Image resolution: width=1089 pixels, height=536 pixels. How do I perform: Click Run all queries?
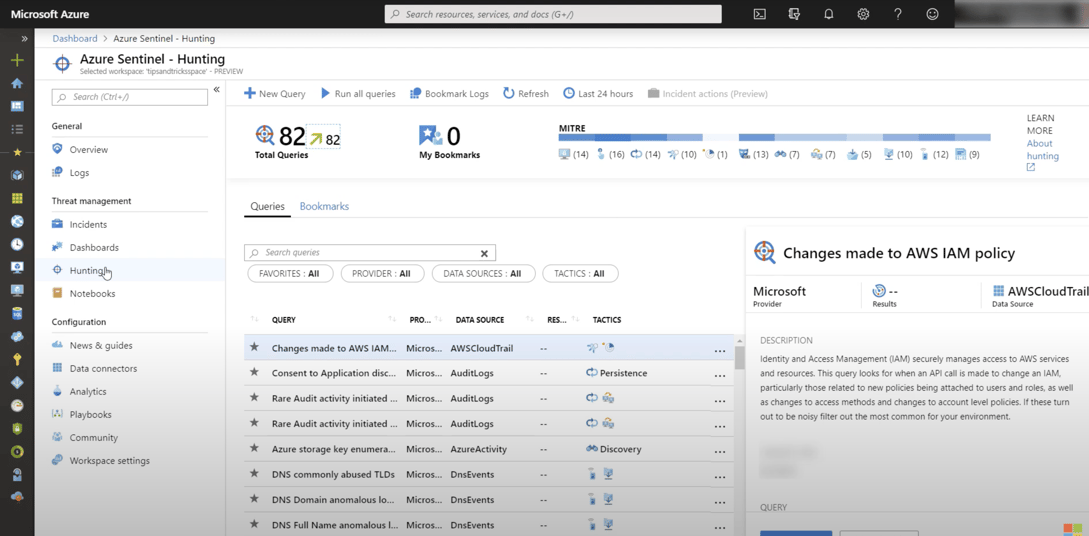[358, 94]
